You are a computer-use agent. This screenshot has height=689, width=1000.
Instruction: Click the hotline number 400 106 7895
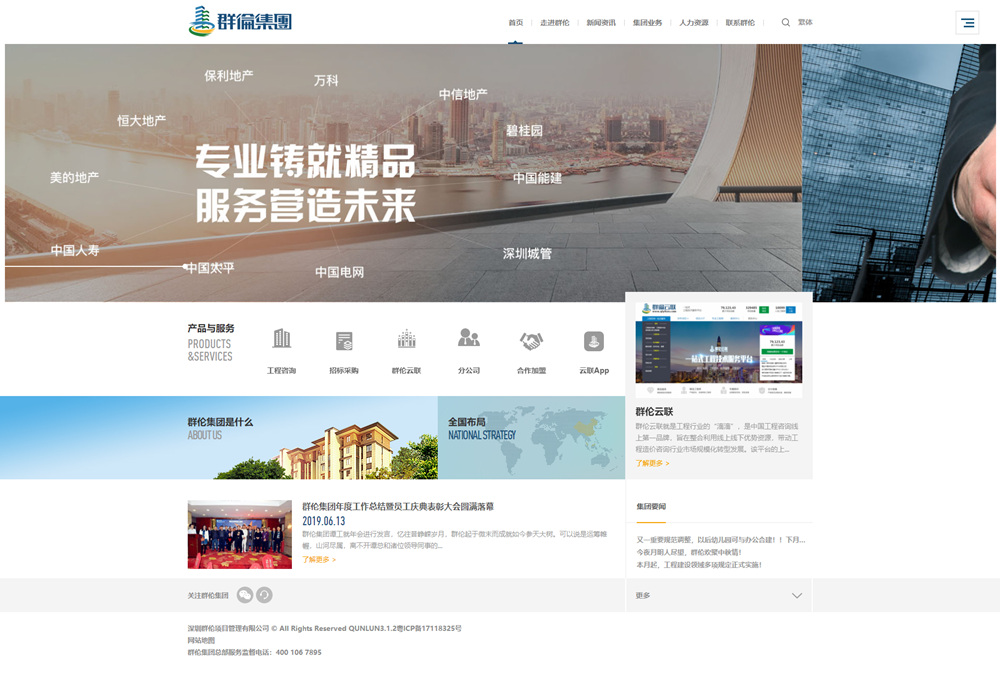click(x=298, y=653)
